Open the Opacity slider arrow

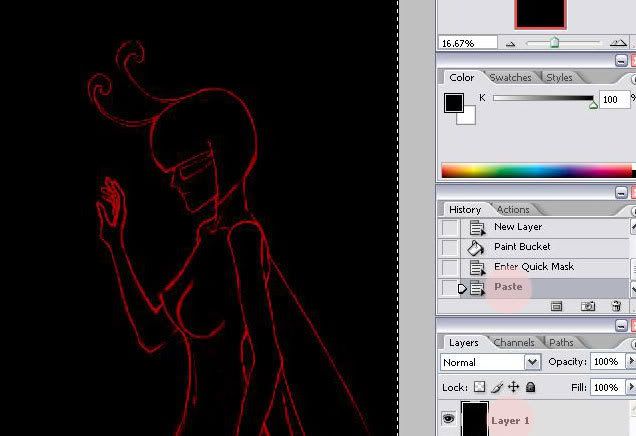click(x=631, y=361)
